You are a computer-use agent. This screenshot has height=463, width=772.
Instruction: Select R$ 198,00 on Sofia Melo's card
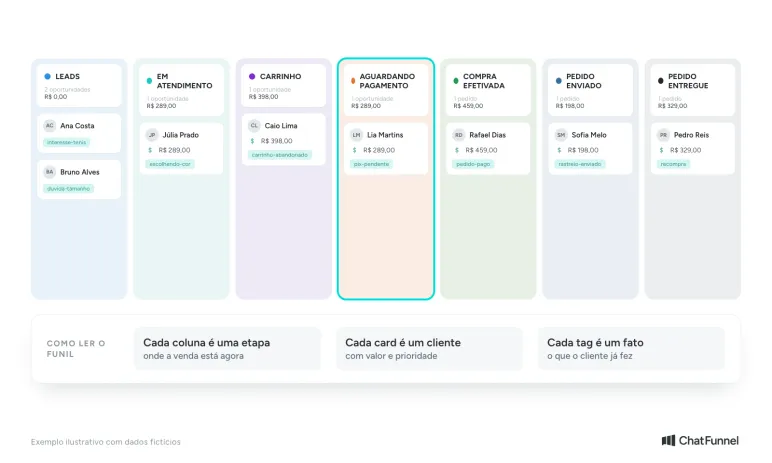pyautogui.click(x=583, y=150)
